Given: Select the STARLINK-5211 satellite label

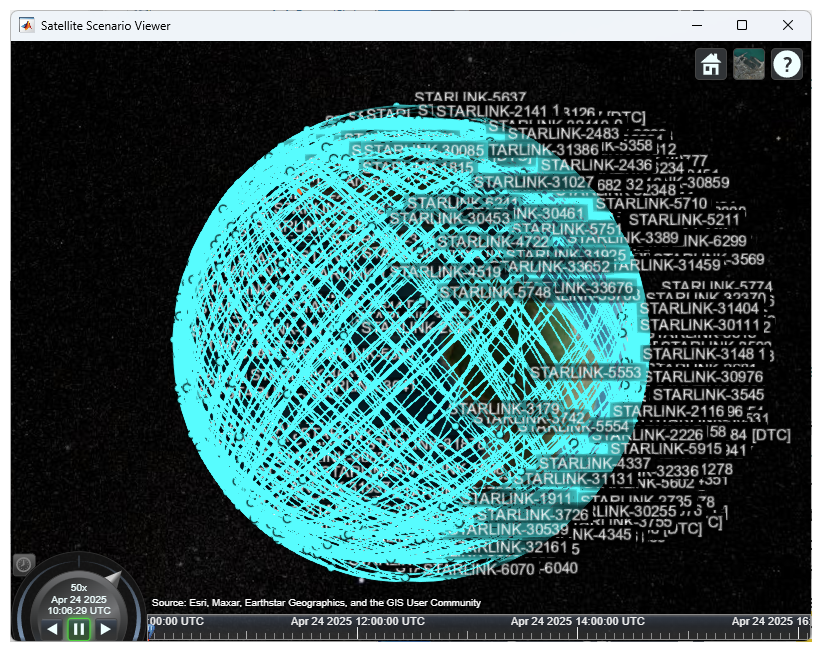Looking at the screenshot, I should (x=684, y=220).
